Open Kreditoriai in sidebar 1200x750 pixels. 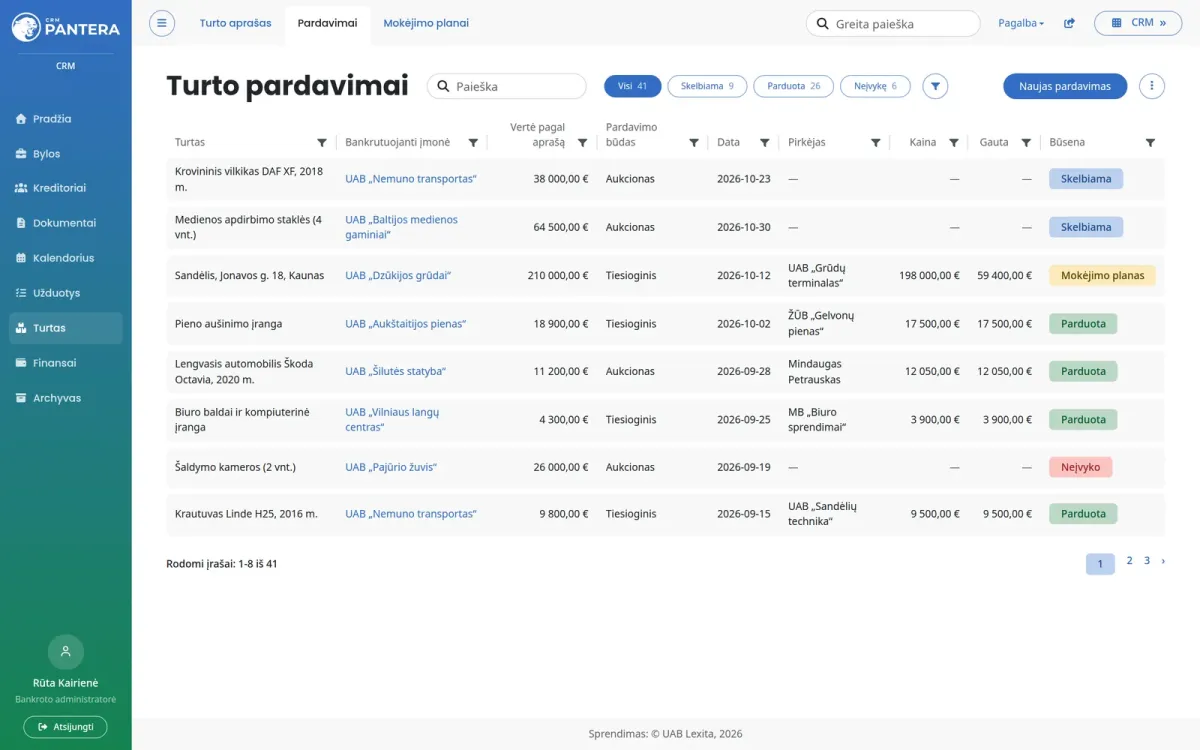(x=66, y=188)
